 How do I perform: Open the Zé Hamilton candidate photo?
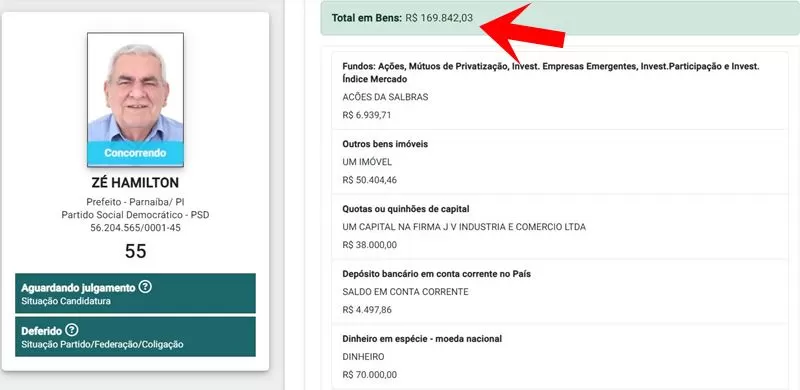point(135,100)
